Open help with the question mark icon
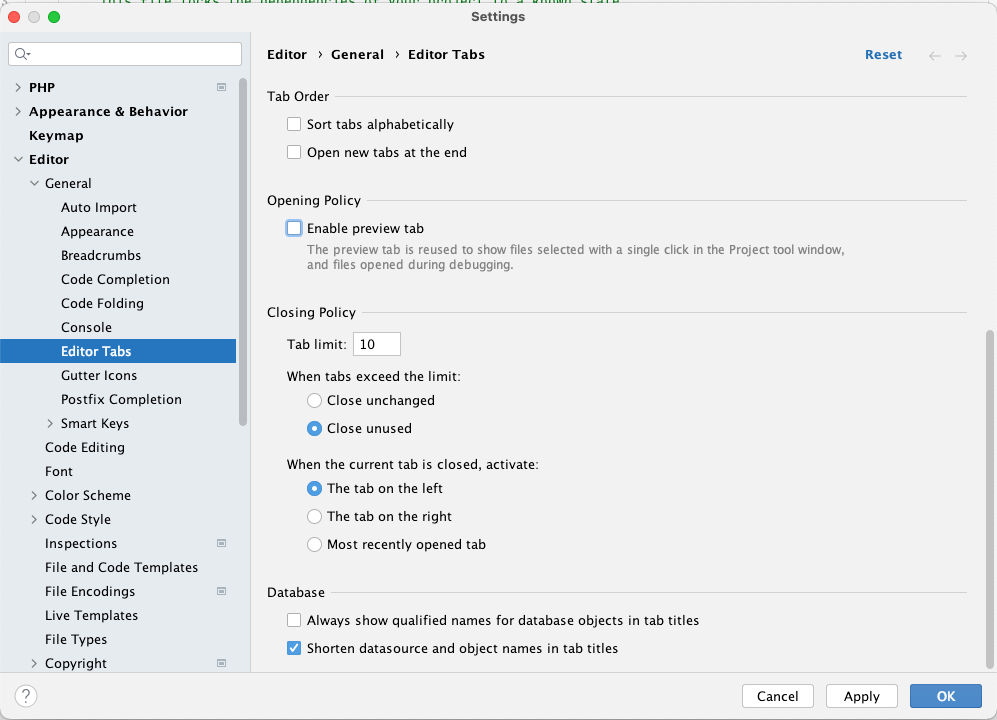The width and height of the screenshot is (997, 720). [x=26, y=696]
